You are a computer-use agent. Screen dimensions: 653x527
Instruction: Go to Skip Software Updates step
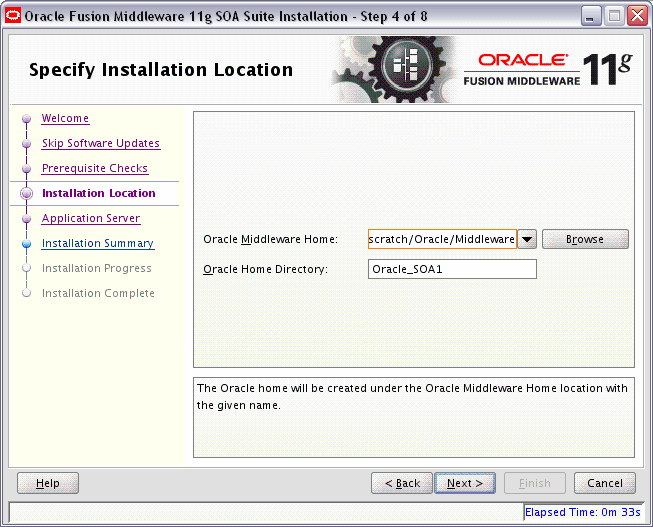click(x=101, y=143)
